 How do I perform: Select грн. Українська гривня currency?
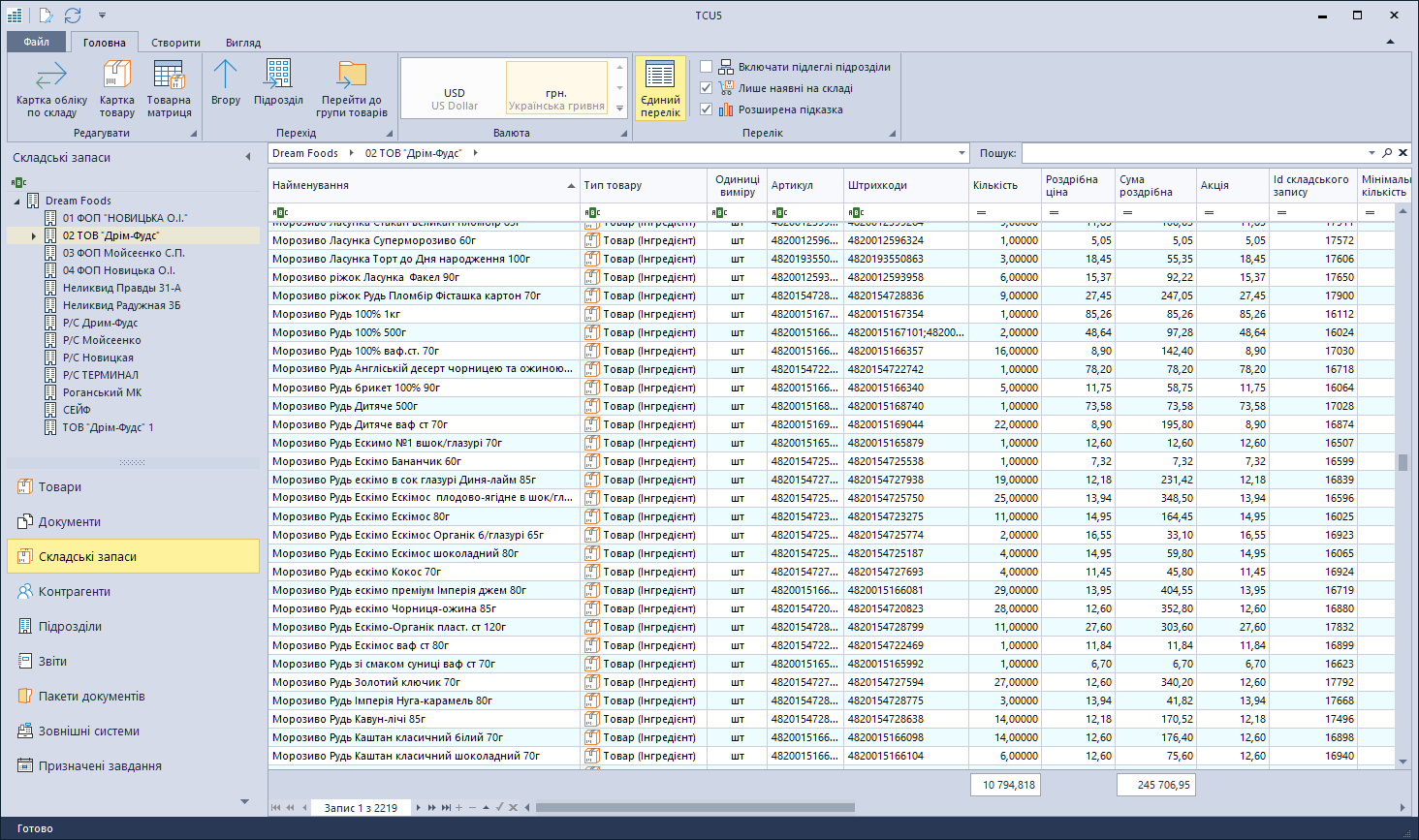coord(556,88)
